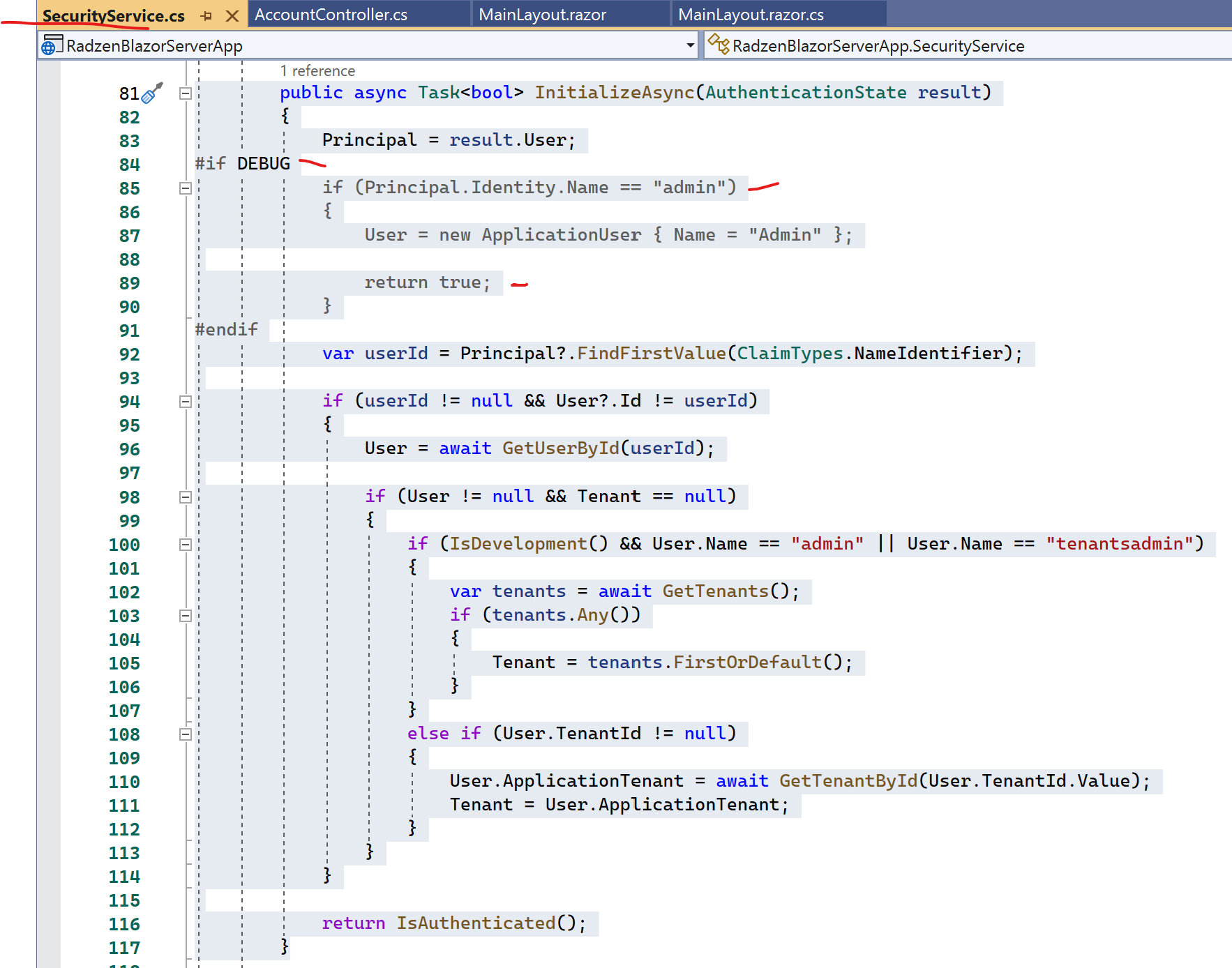Close the SecurityService.cs tab
1232x968 pixels.
232,15
